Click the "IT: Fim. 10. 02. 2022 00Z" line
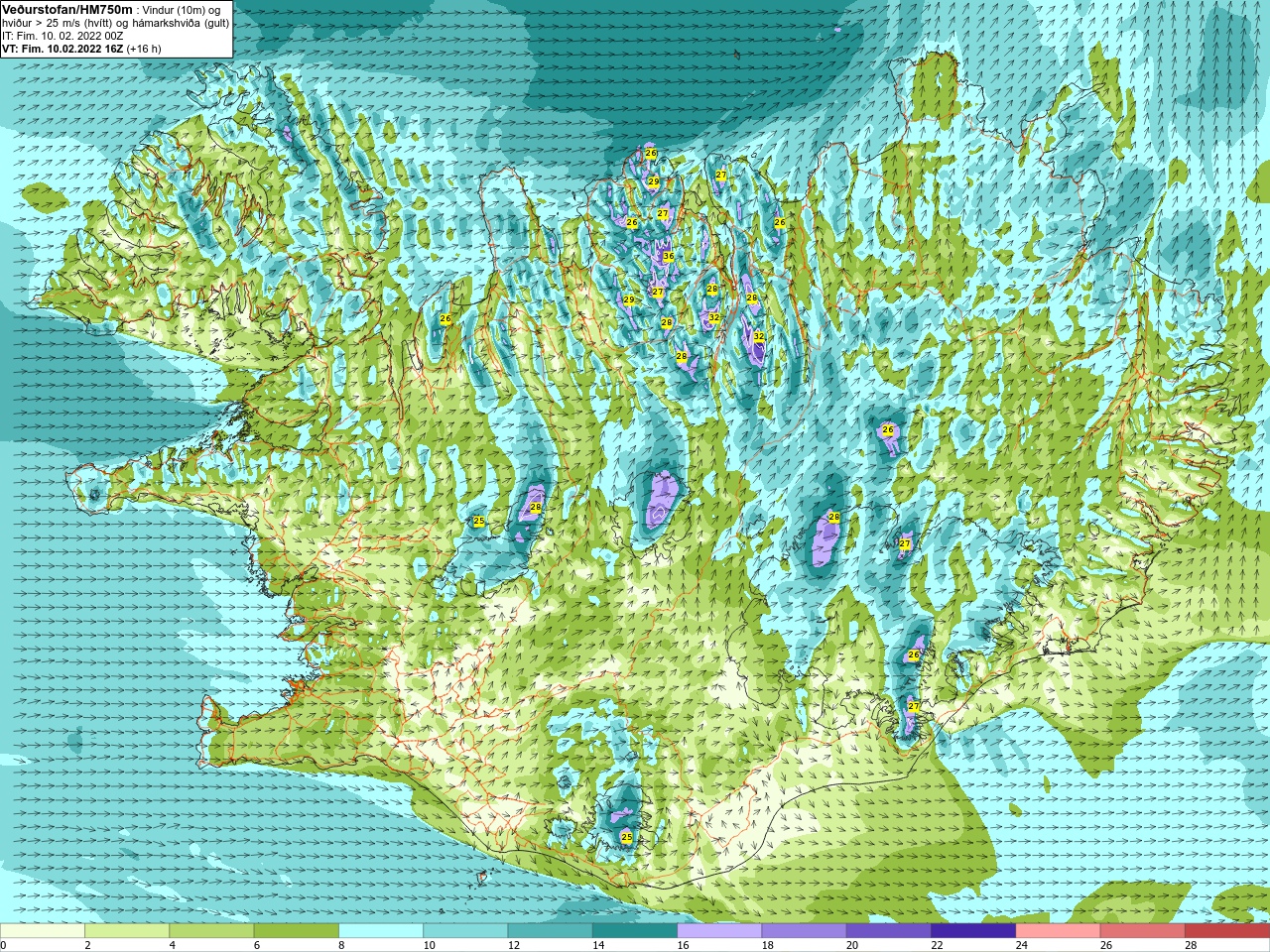 click(63, 36)
